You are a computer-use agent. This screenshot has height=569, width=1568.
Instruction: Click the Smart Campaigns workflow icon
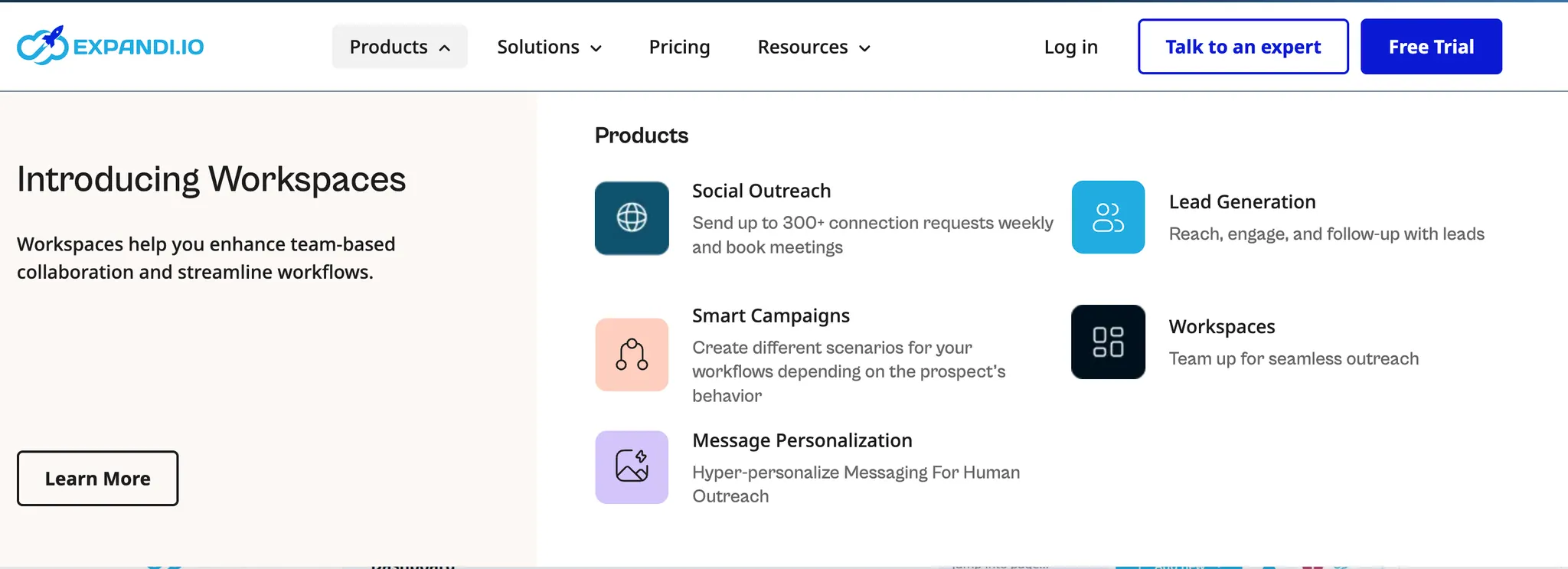coord(632,355)
